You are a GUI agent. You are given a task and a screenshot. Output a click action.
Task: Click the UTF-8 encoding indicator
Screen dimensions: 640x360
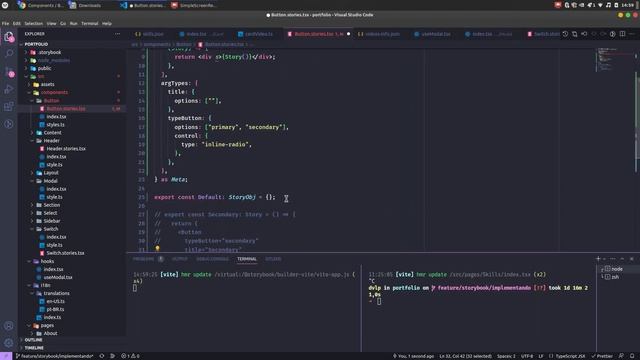[x=527, y=356]
